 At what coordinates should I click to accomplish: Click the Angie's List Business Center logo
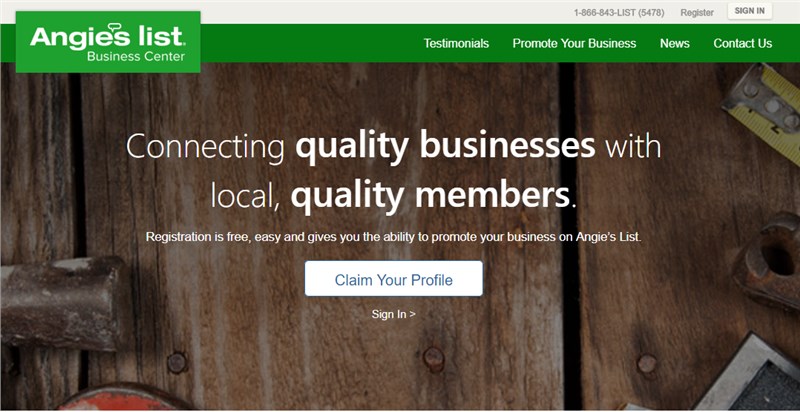(108, 42)
